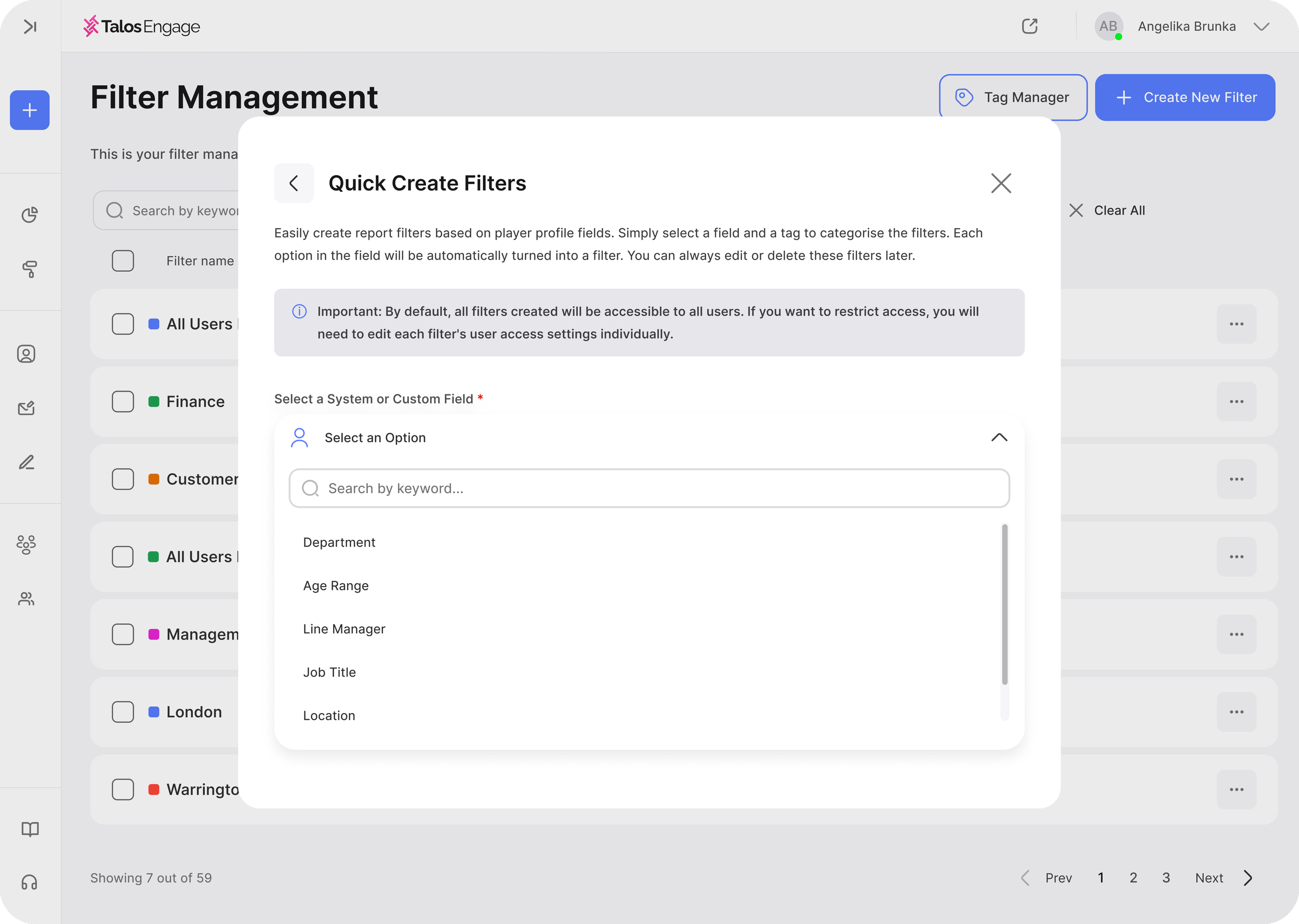Check the second All Users row checkbox
The image size is (1299, 924).
pyautogui.click(x=123, y=557)
